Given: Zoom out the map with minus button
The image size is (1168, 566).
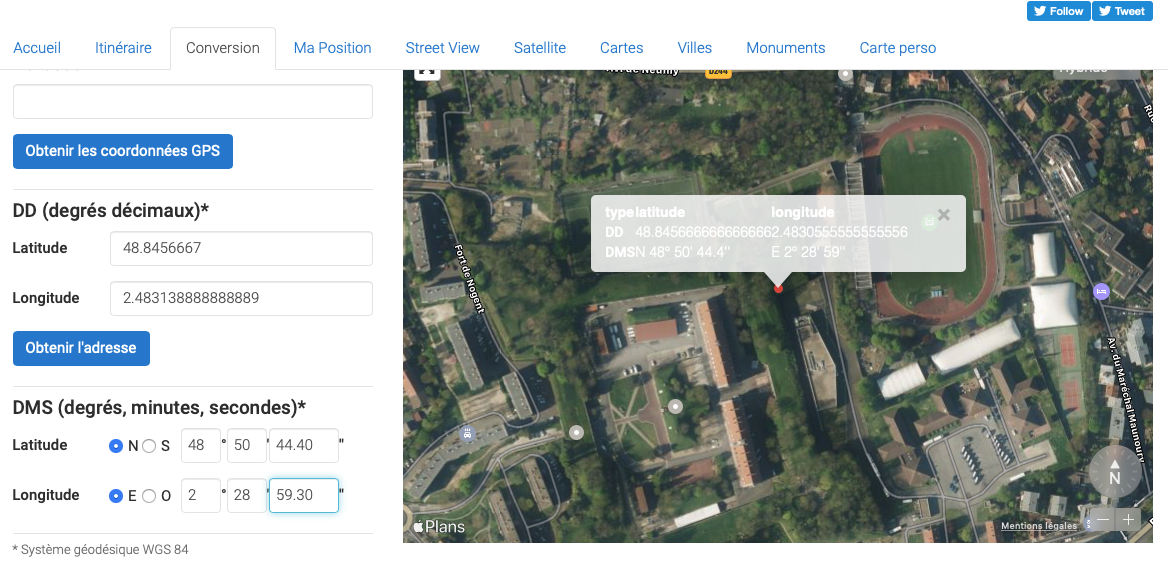Looking at the screenshot, I should click(x=1103, y=520).
